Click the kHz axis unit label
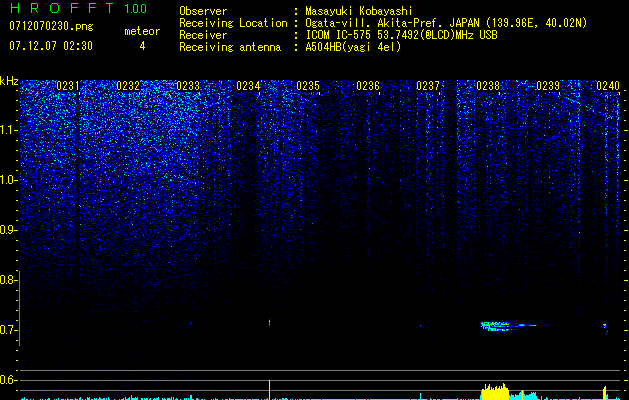The image size is (629, 400). [x=9, y=81]
